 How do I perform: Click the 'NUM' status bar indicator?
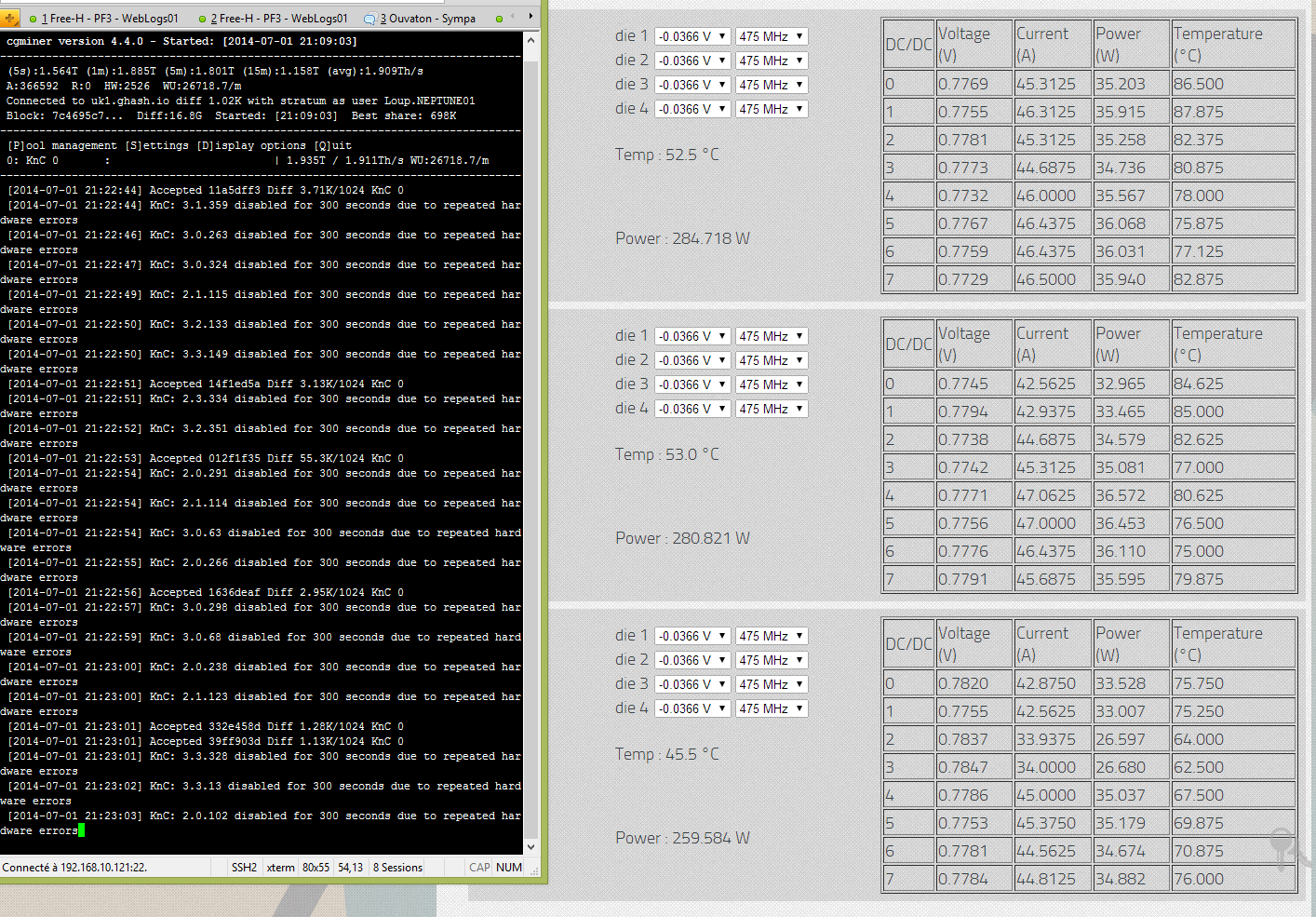pos(509,868)
